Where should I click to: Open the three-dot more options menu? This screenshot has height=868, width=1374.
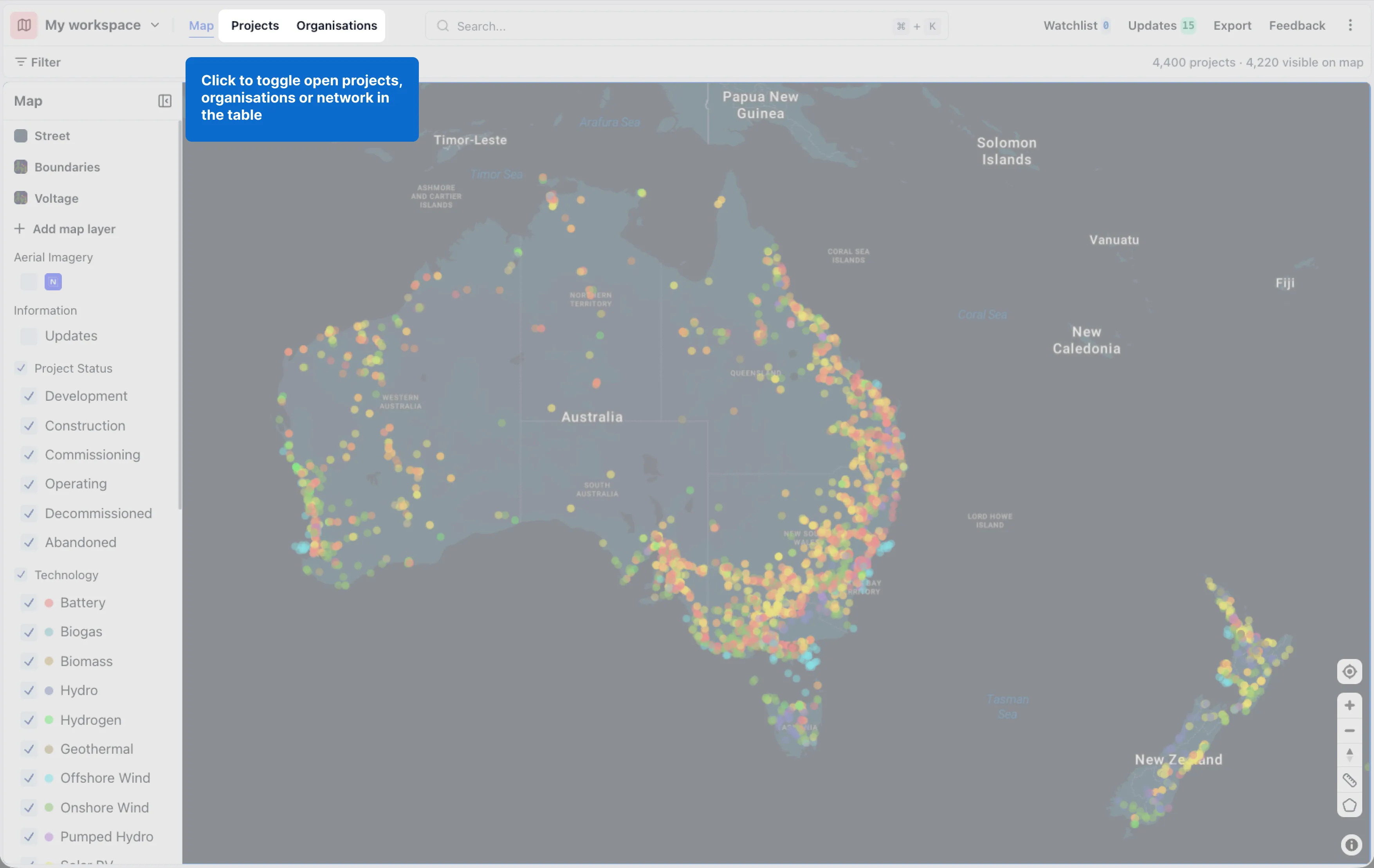(1350, 25)
